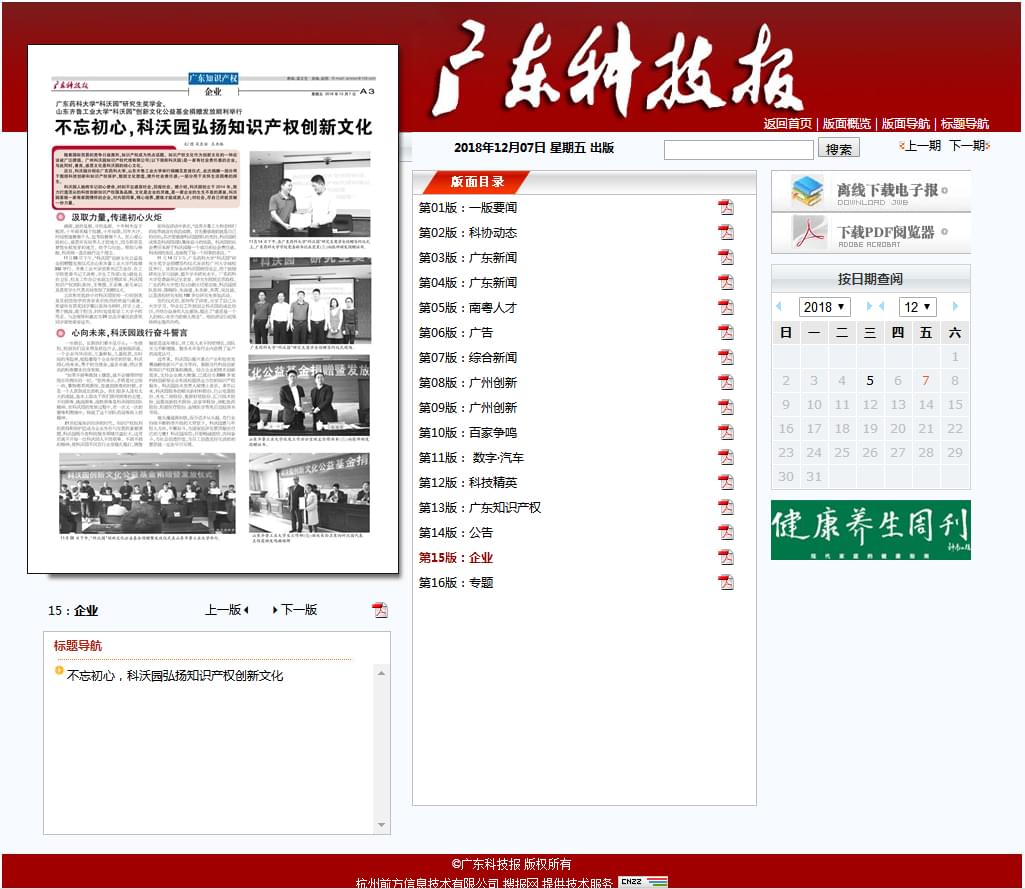Click next-year arrow beside 2018 selector
1025x889 pixels.
click(869, 306)
